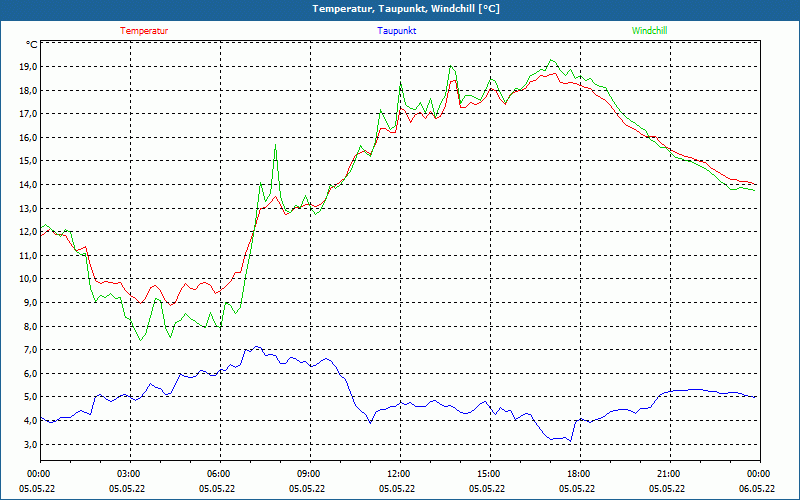Viewport: 800px width, 500px height.
Task: Click the 15,0 y-axis value
Action: click(28, 161)
